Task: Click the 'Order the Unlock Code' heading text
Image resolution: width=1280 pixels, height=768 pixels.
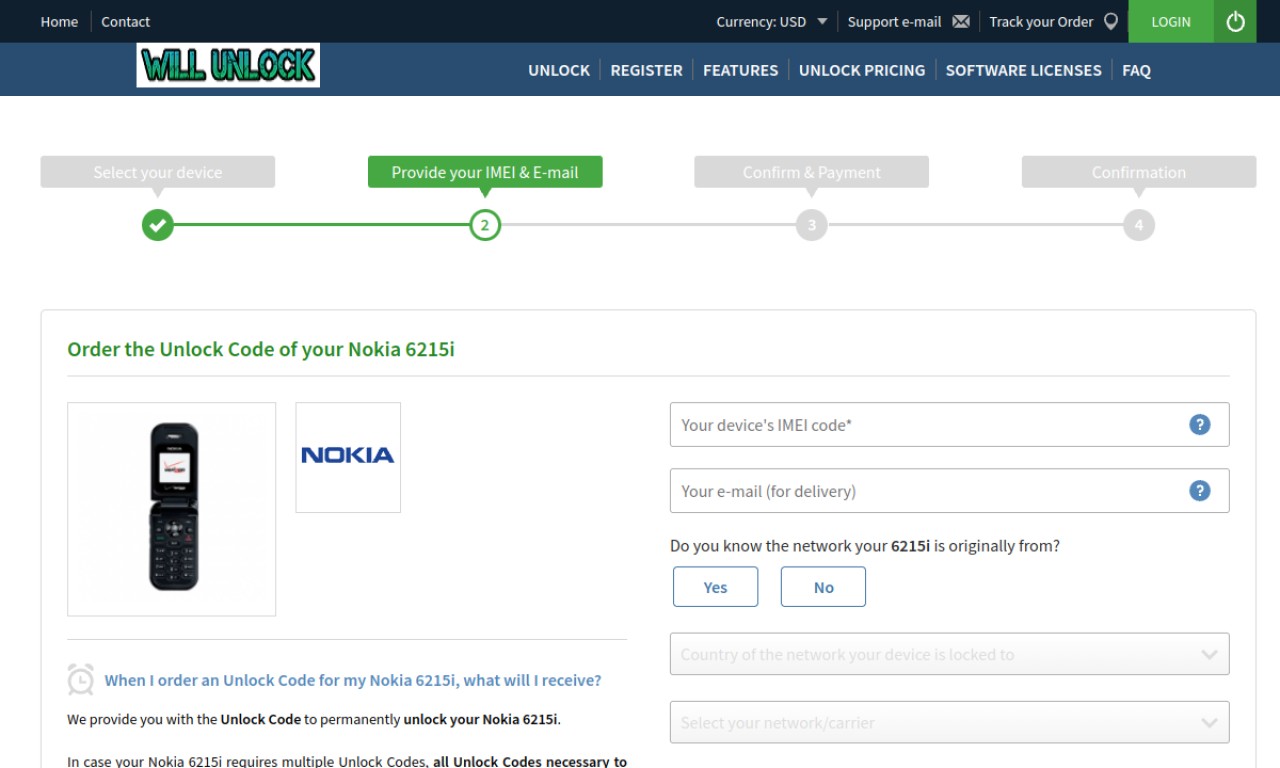Action: (261, 349)
